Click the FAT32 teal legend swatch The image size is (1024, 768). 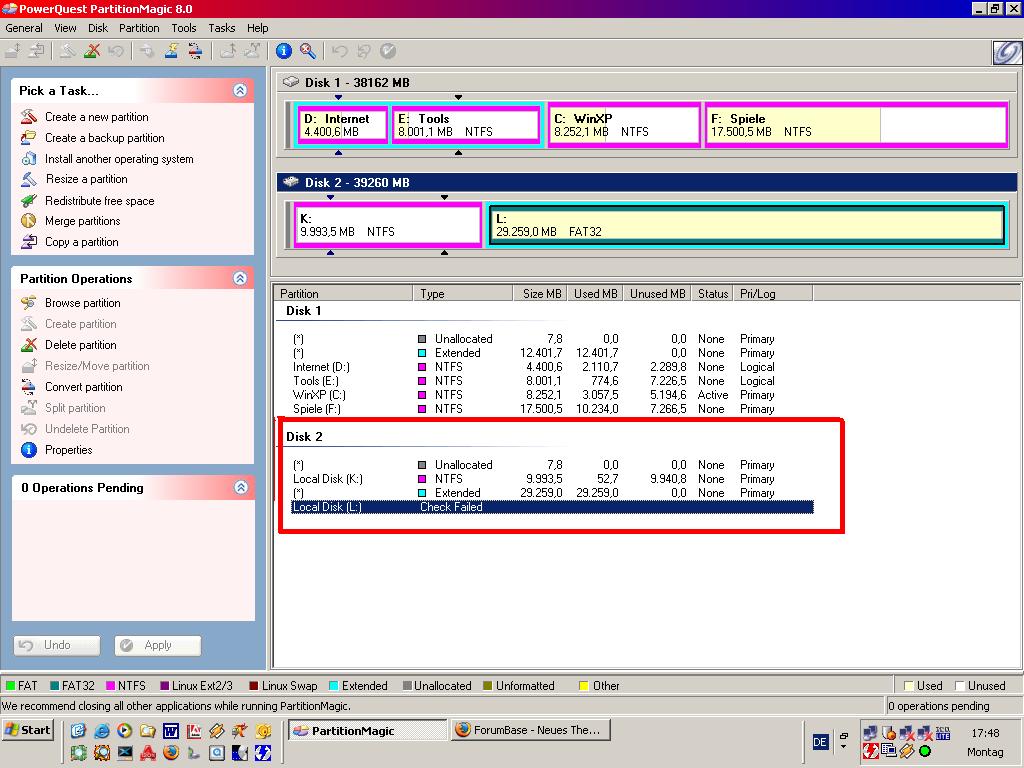[x=54, y=686]
